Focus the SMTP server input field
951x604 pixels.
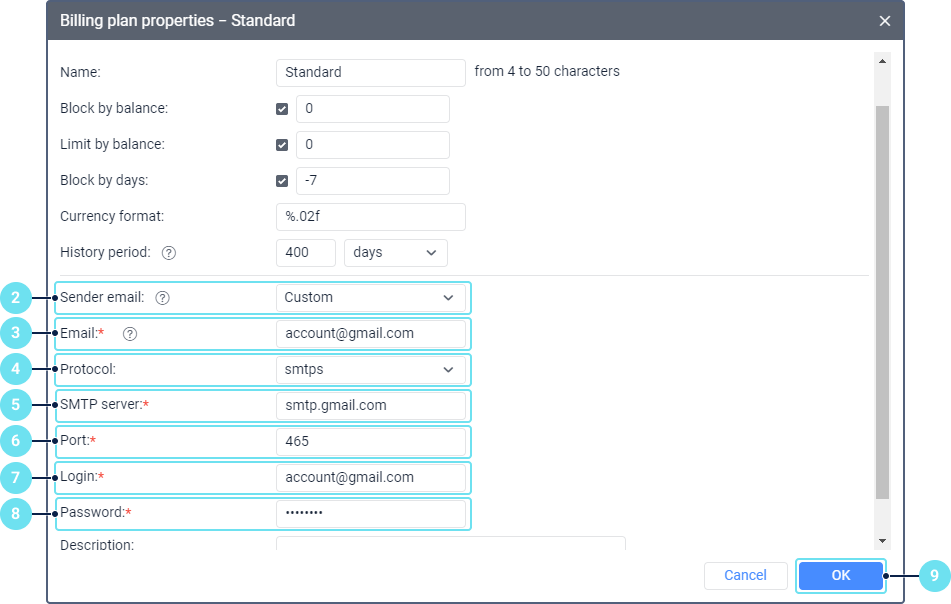point(370,406)
